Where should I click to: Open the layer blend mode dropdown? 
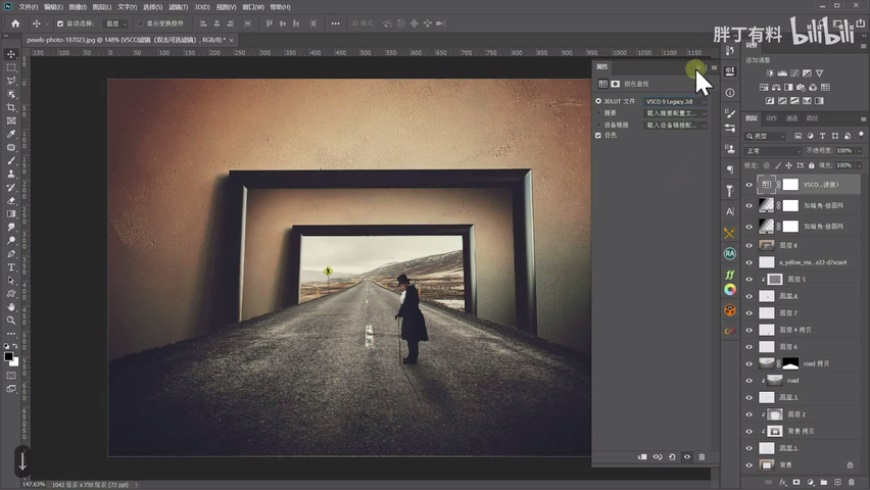(x=772, y=150)
